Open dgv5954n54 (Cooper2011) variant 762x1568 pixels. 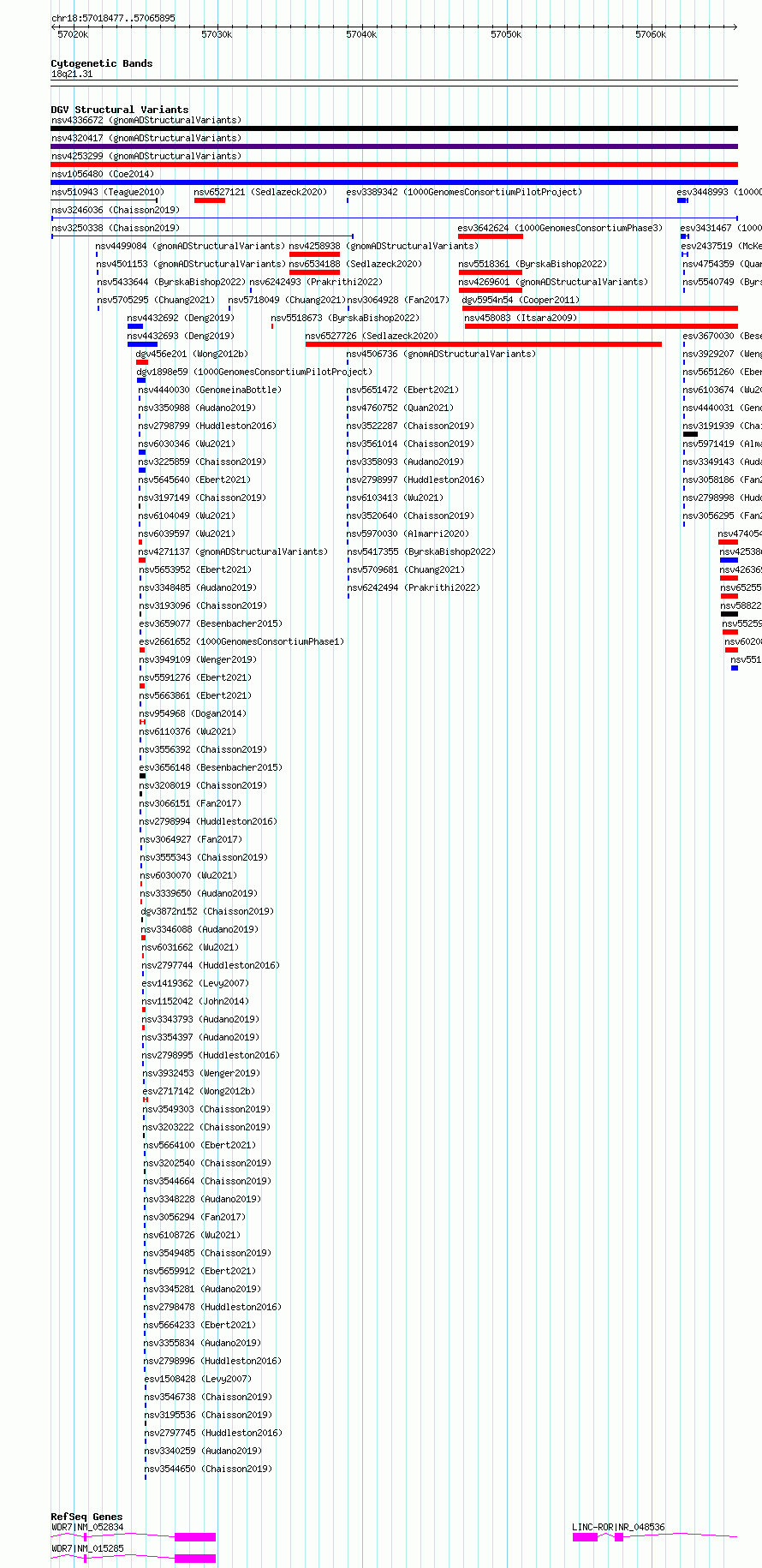(x=521, y=300)
